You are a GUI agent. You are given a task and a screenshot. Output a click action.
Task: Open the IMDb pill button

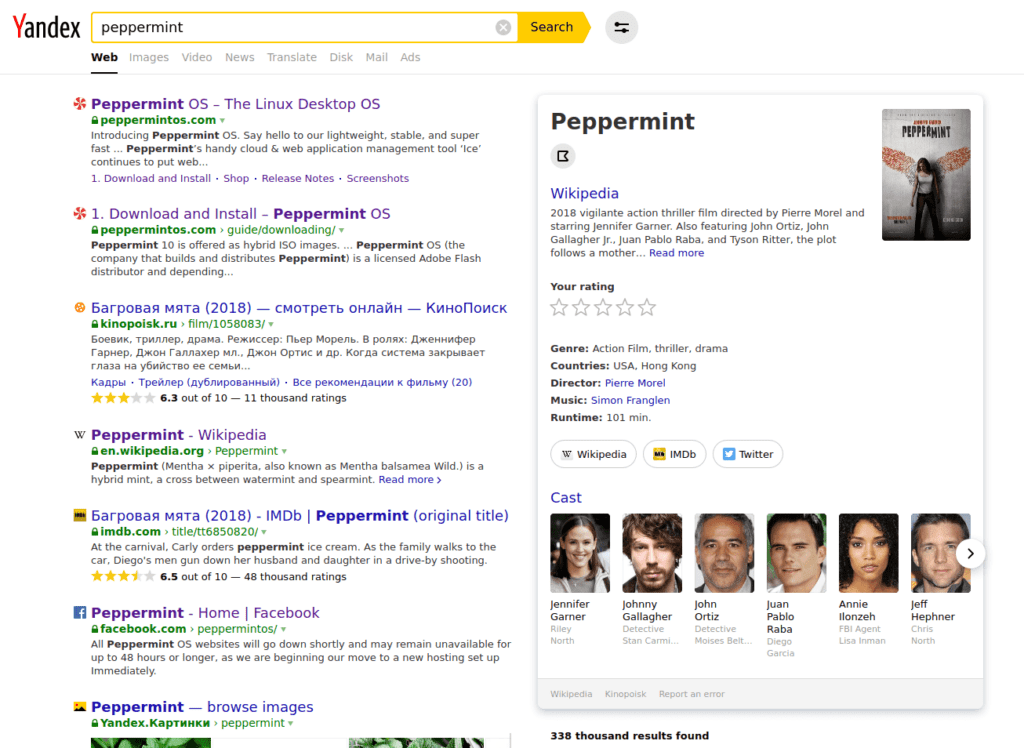pos(675,454)
